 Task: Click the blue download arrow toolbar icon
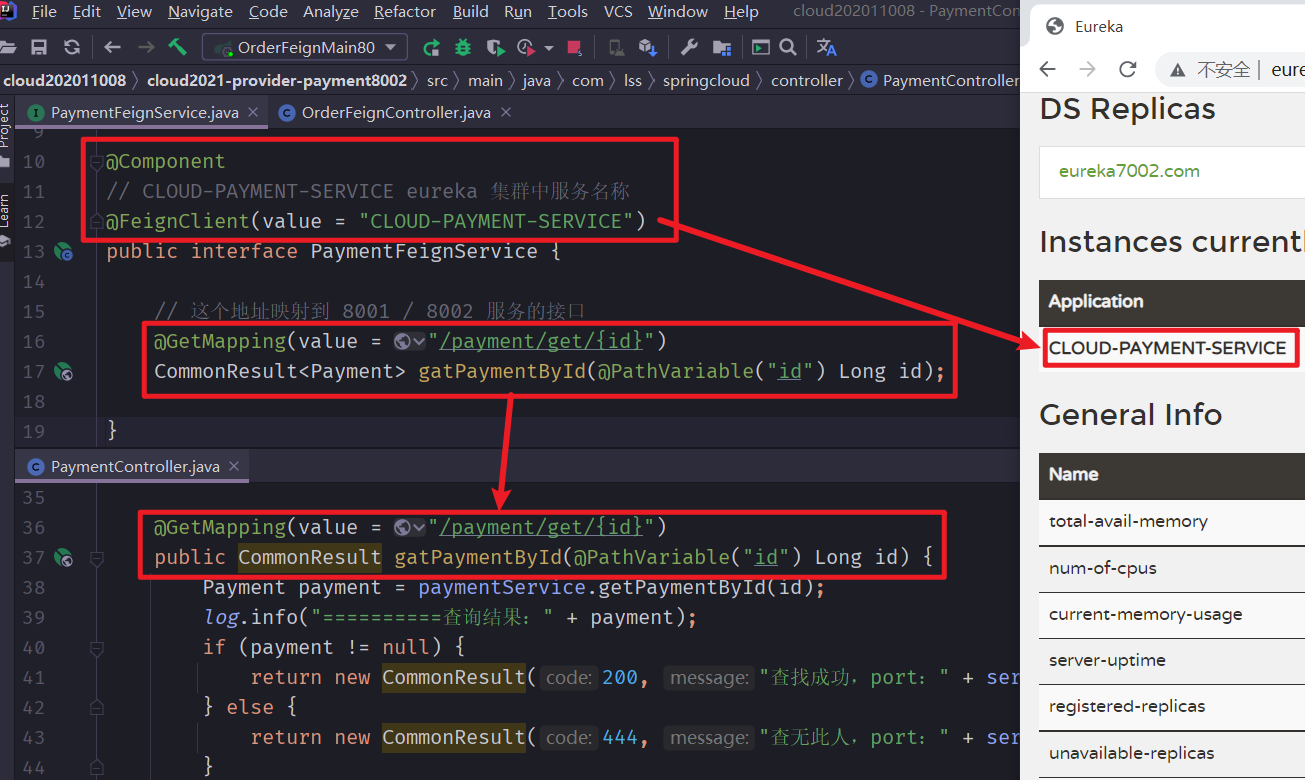pyautogui.click(x=647, y=47)
